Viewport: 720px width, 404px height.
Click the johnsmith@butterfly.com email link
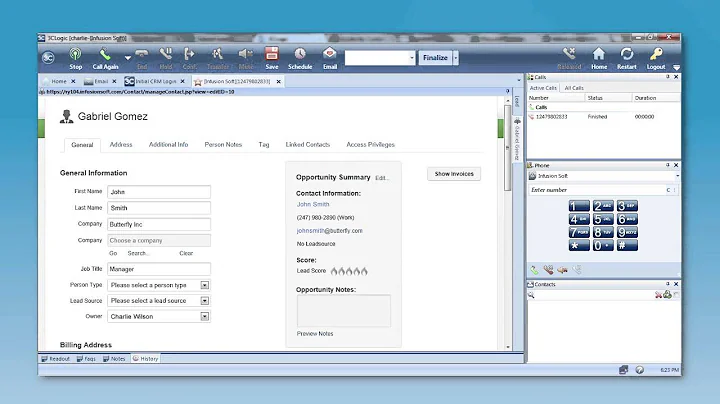(x=329, y=231)
